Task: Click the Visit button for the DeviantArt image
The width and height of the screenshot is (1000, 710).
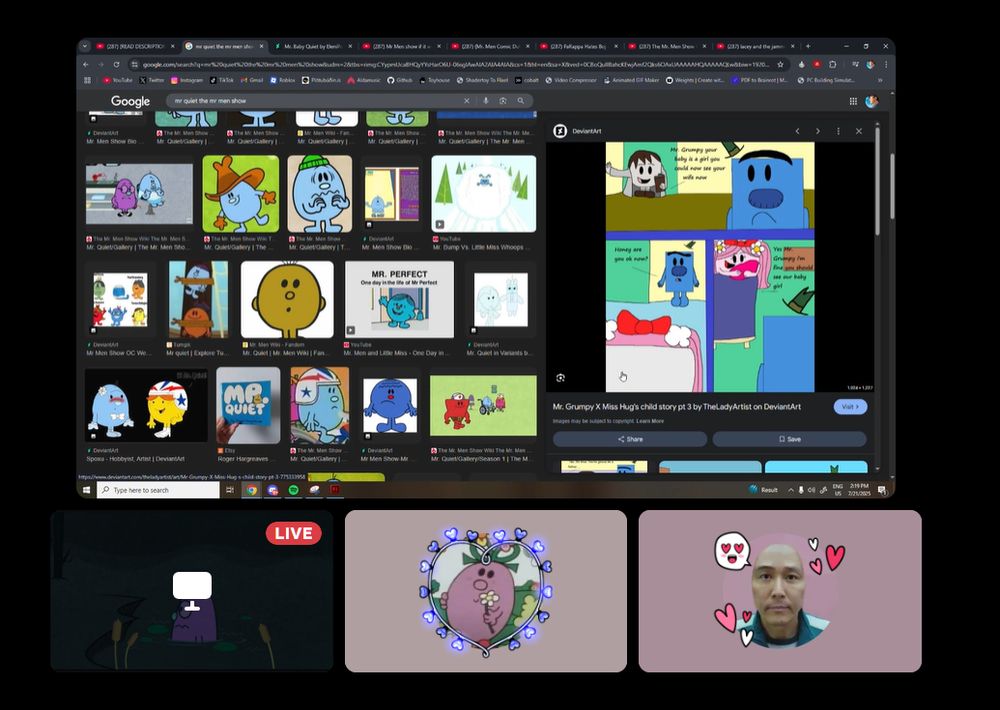Action: click(x=850, y=407)
